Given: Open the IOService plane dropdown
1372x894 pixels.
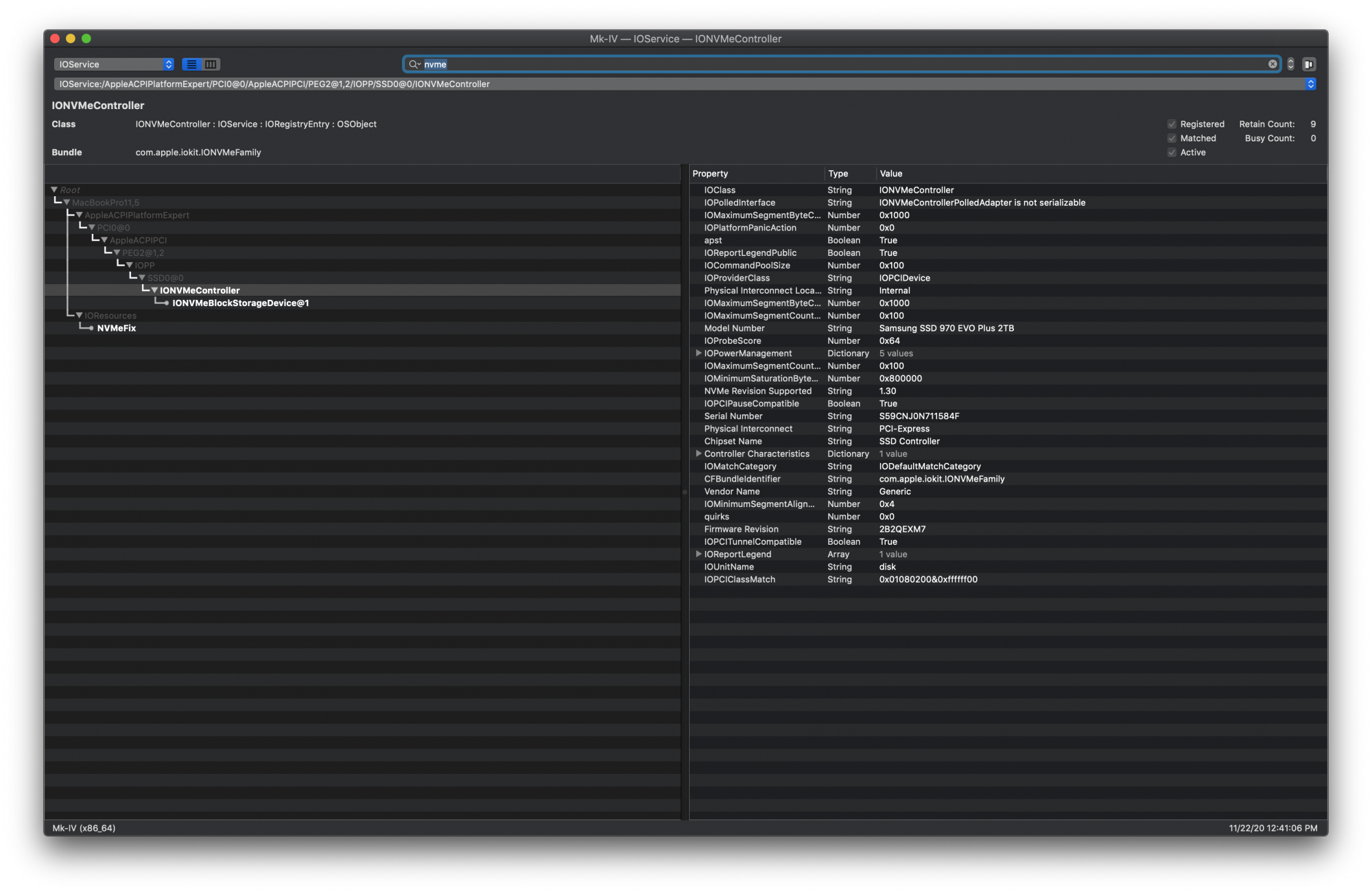Looking at the screenshot, I should 114,64.
